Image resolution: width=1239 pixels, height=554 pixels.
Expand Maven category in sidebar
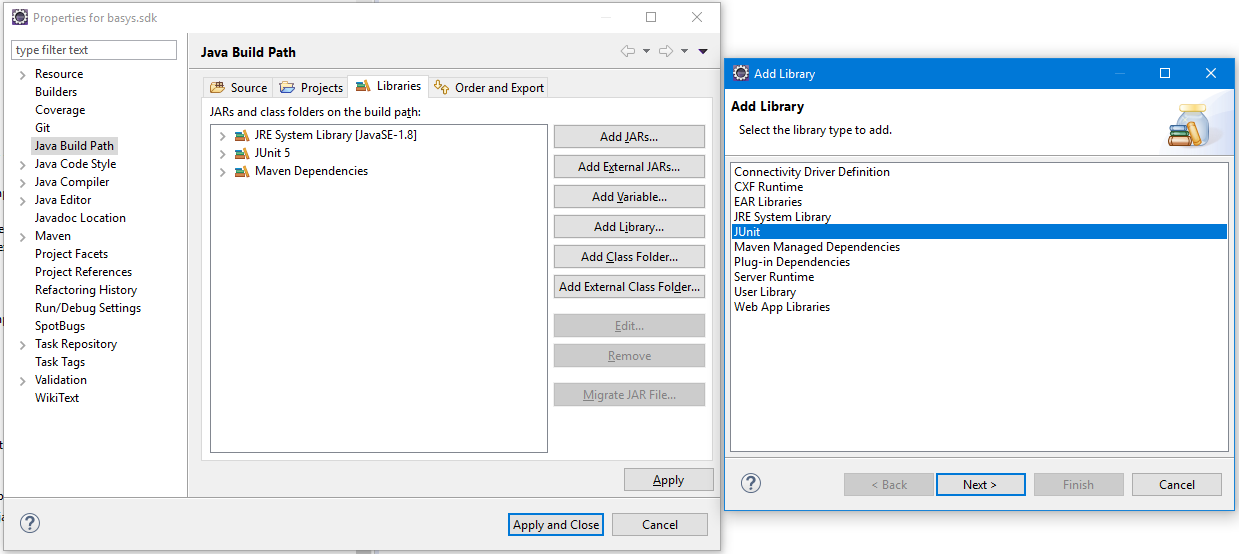(22, 237)
